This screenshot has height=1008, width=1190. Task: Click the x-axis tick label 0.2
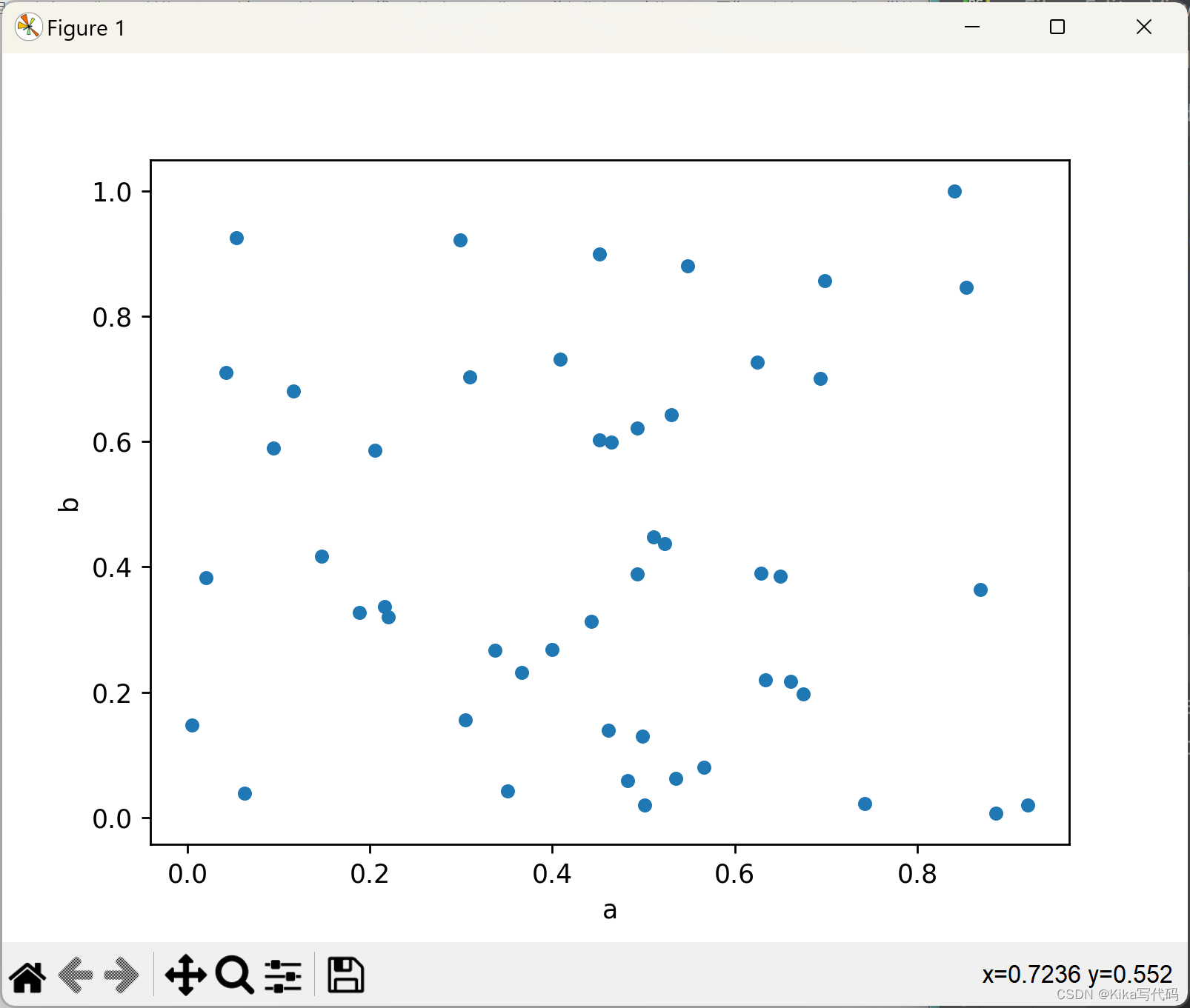pyautogui.click(x=370, y=874)
